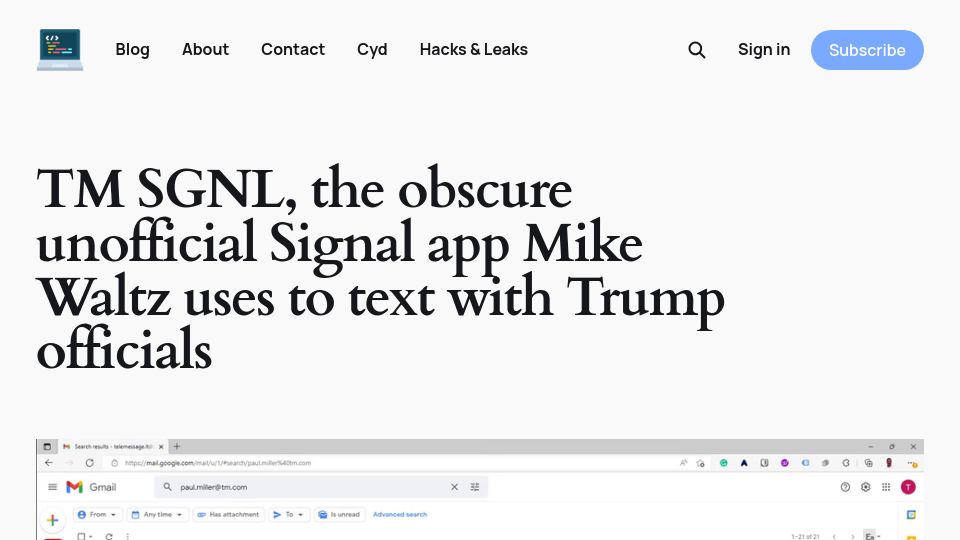
Task: Open Hacks & Leaks section
Action: [x=473, y=50]
